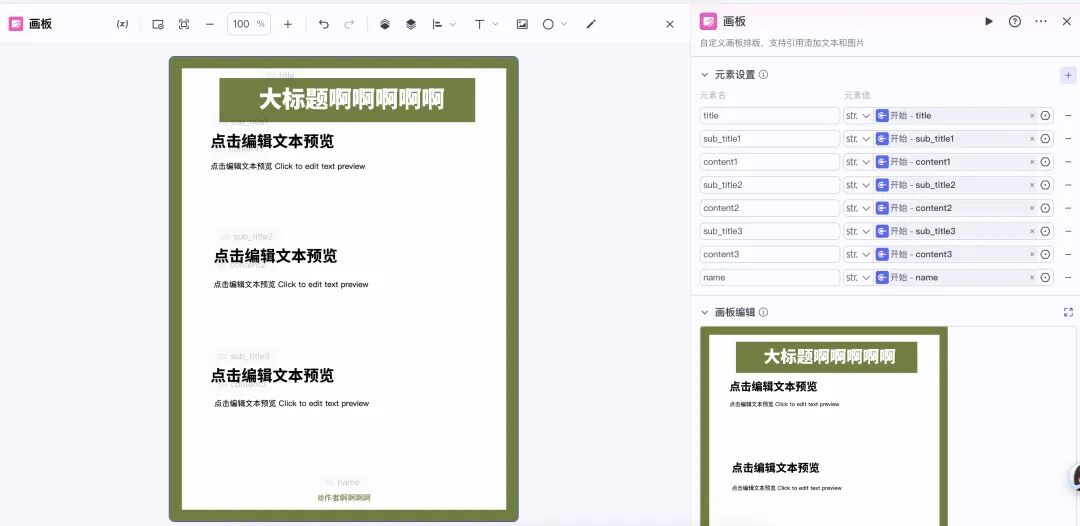Add a new element with plus button
The height and width of the screenshot is (526, 1080).
1068,75
